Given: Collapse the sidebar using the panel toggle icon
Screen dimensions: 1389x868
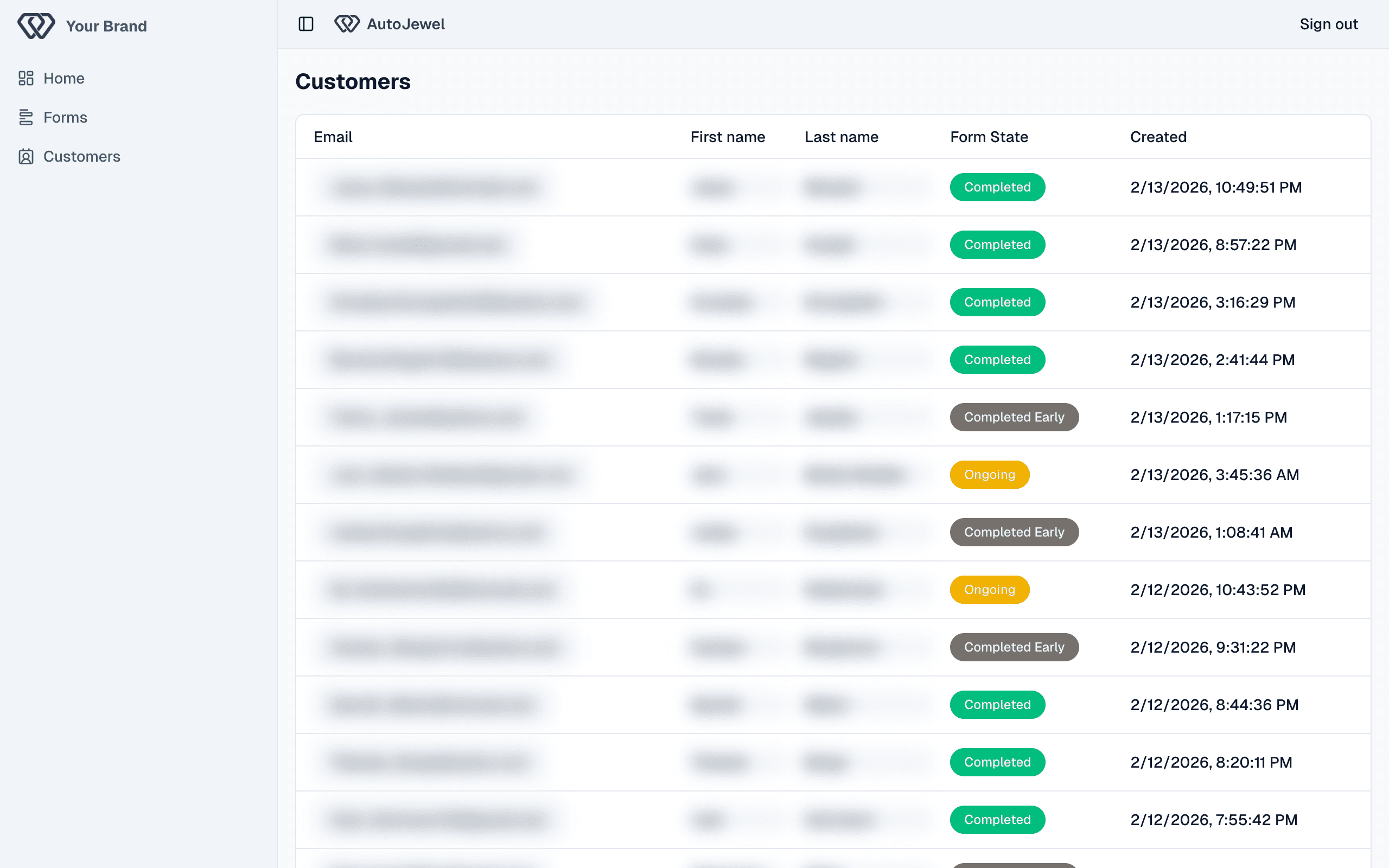Looking at the screenshot, I should click(305, 24).
